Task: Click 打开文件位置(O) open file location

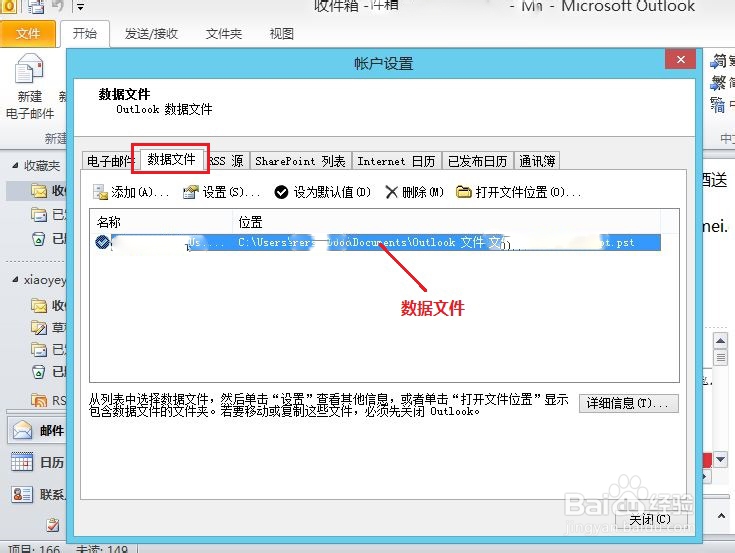Action: pos(518,192)
